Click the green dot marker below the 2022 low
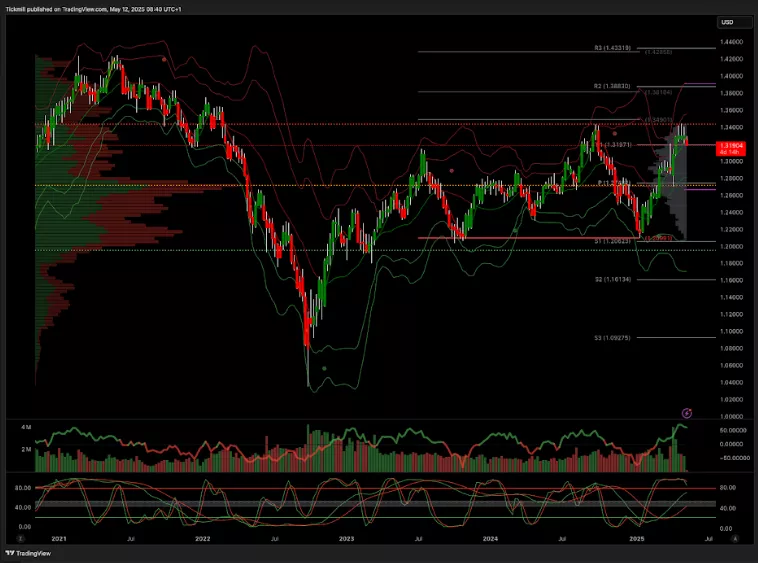 (x=324, y=369)
